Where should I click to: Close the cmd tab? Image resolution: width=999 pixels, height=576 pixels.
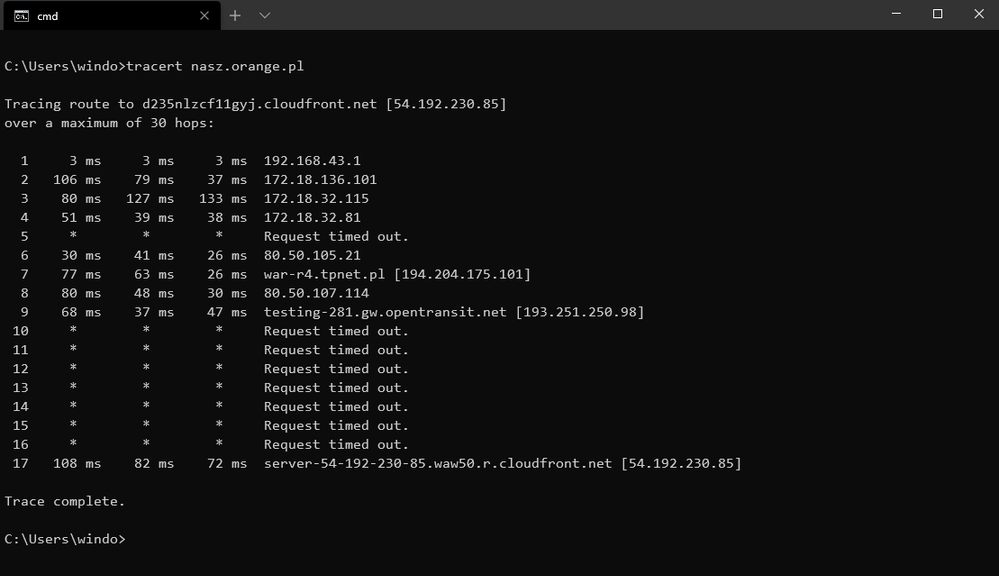[x=204, y=15]
